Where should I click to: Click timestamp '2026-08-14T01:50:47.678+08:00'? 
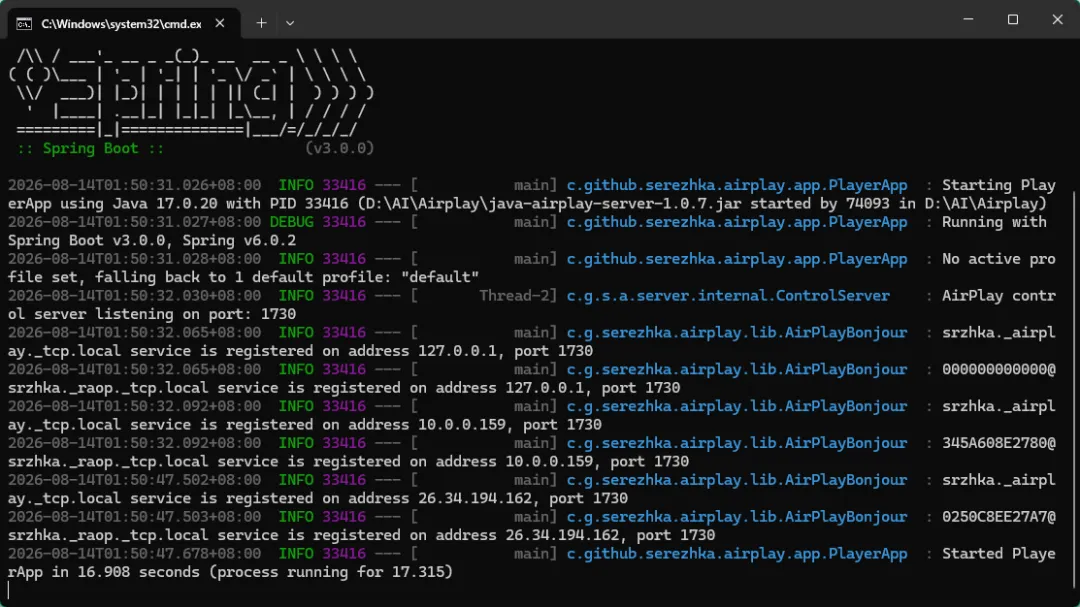134,553
